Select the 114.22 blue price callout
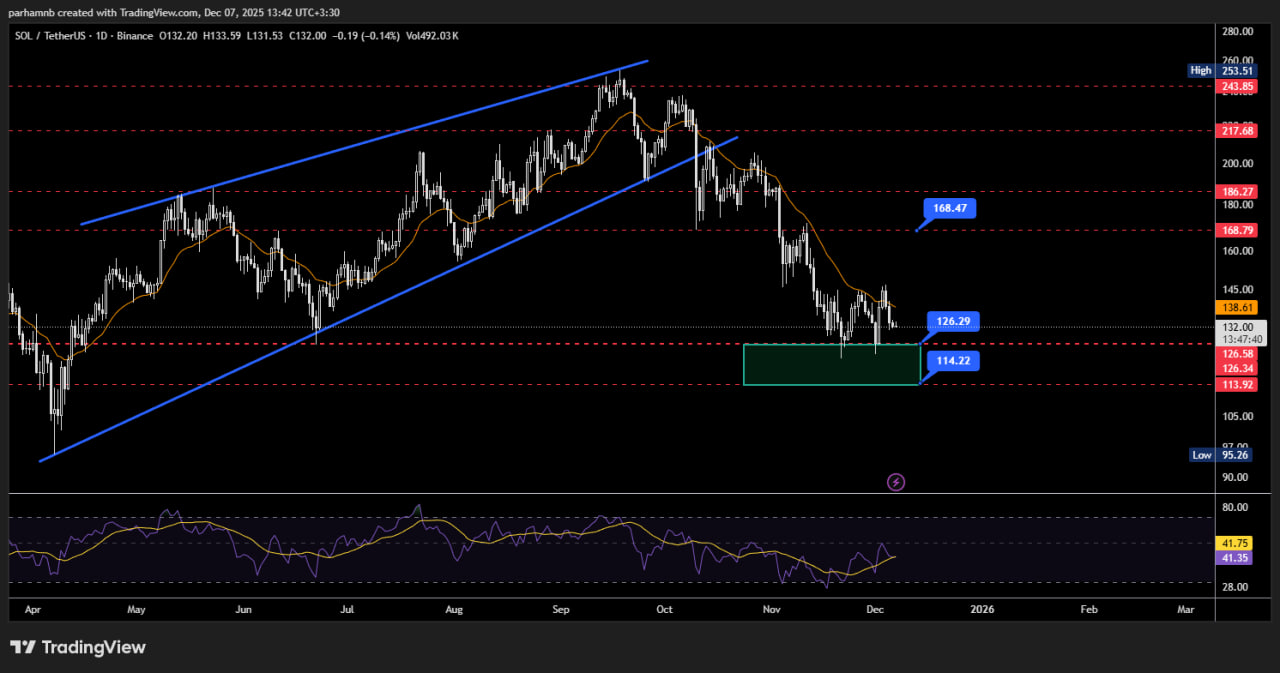Screen dimensions: 1280x673 point(953,361)
